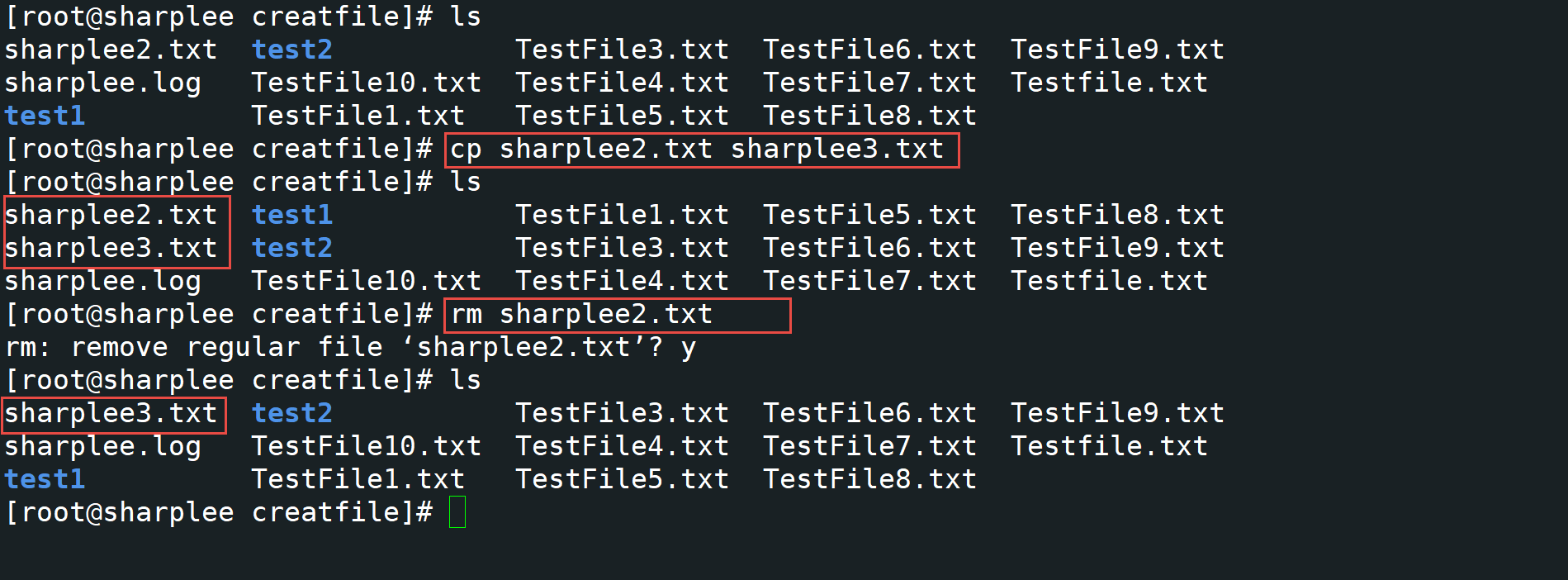
Task: Select blue test1 directory in second ls listing
Action: 292,216
